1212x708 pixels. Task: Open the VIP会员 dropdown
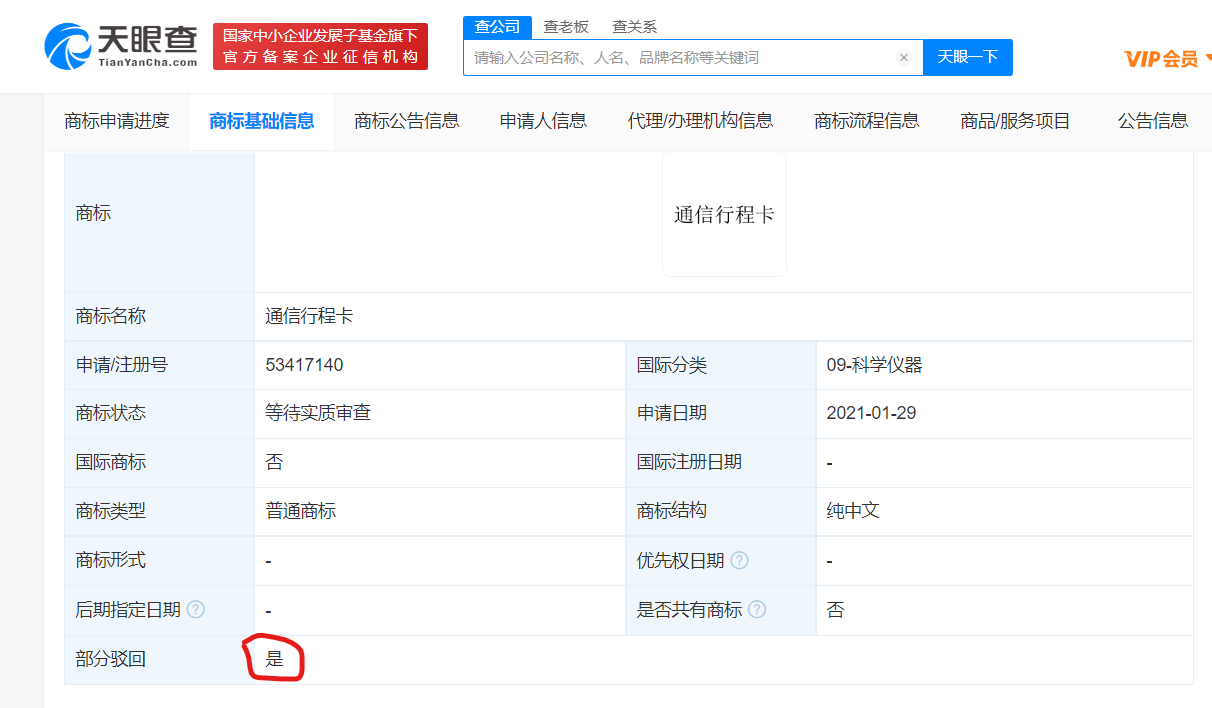tap(1167, 59)
